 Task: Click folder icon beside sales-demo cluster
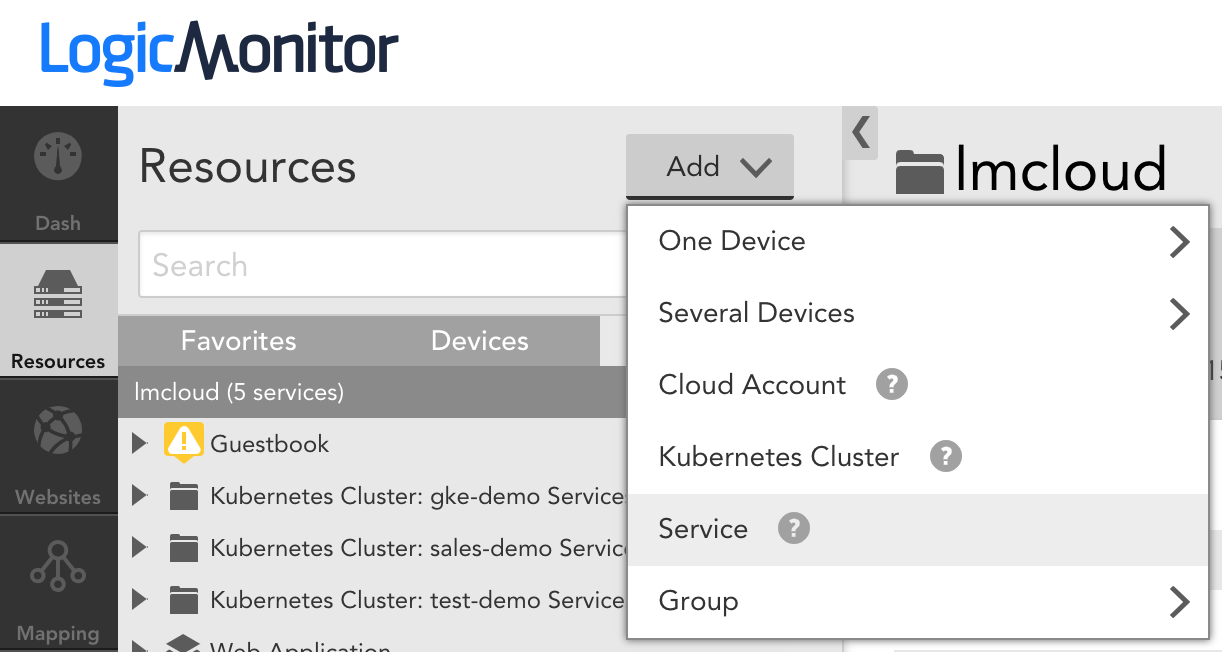(184, 548)
